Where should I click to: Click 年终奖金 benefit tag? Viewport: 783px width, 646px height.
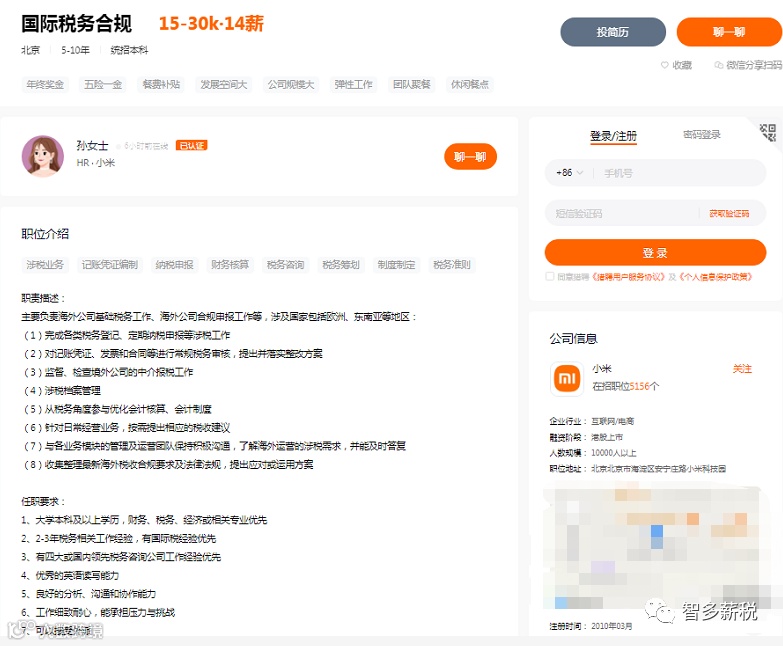45,84
